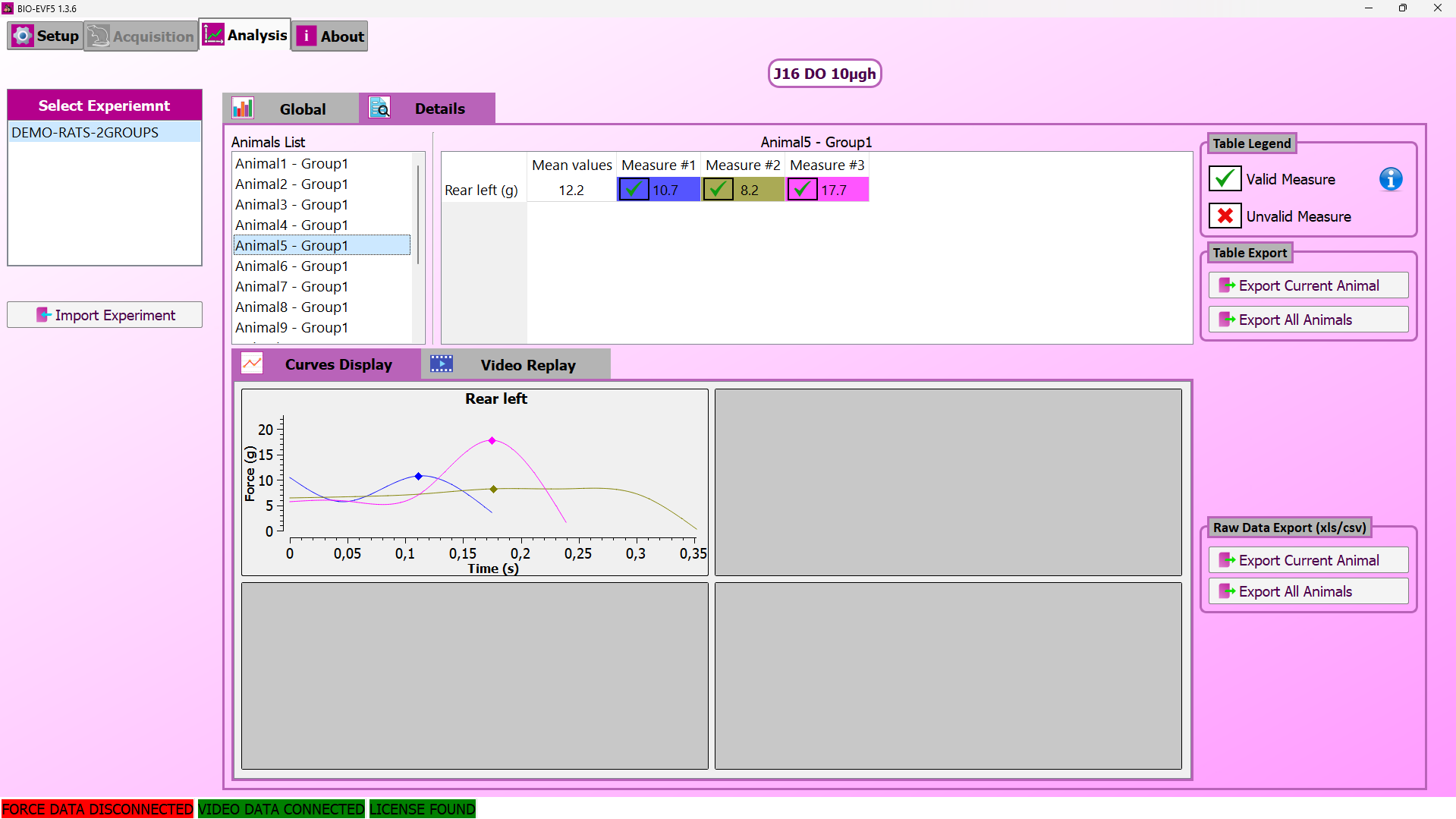Click the Analysis chart icon

click(x=213, y=35)
